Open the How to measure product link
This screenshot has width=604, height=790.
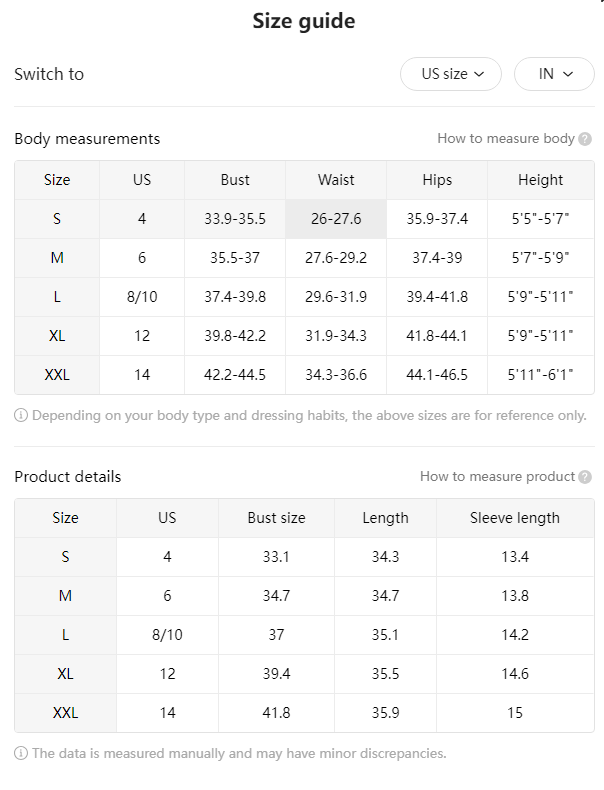497,477
